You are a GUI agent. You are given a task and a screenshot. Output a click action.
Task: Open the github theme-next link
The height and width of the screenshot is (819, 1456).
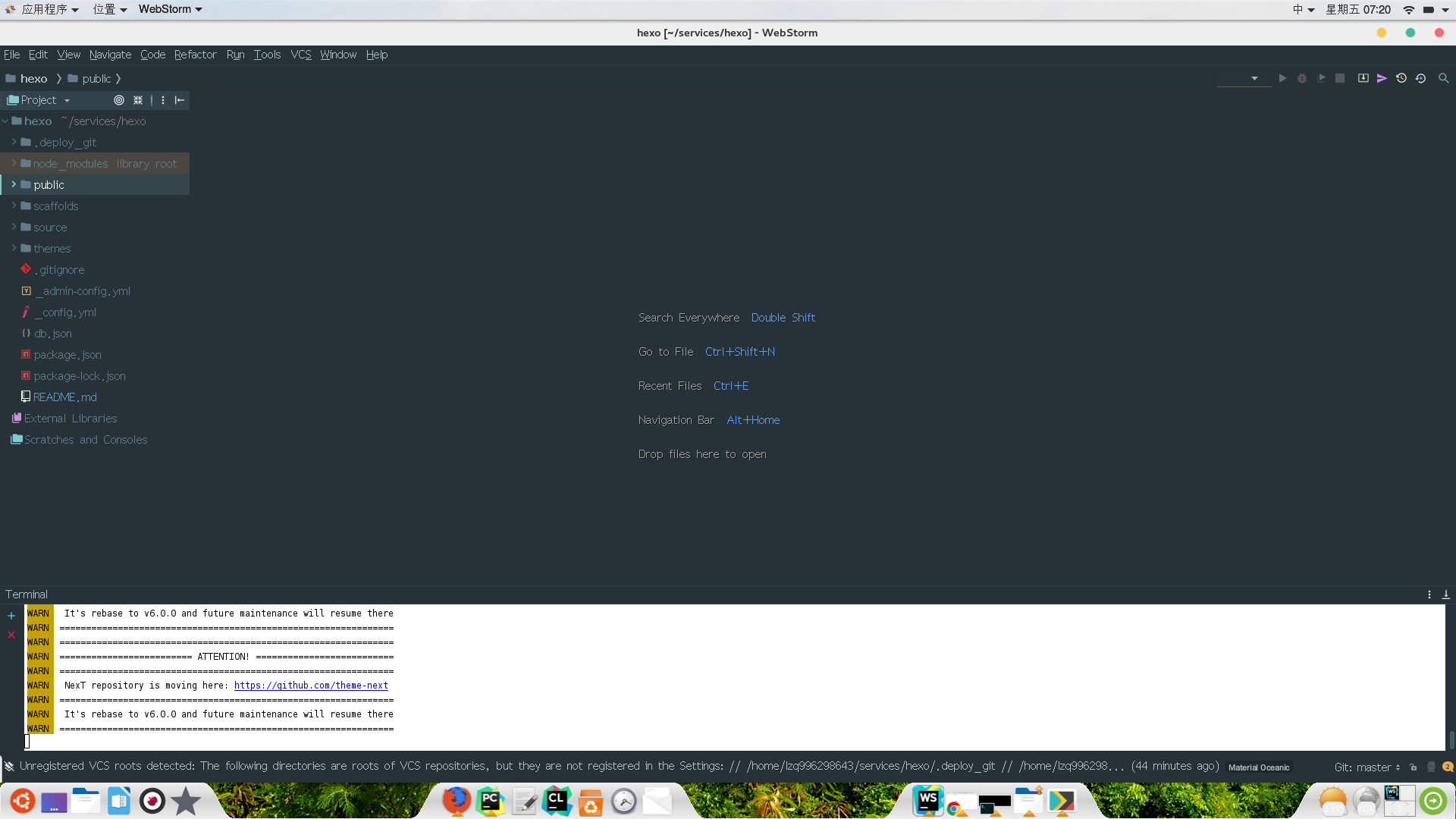(x=311, y=686)
